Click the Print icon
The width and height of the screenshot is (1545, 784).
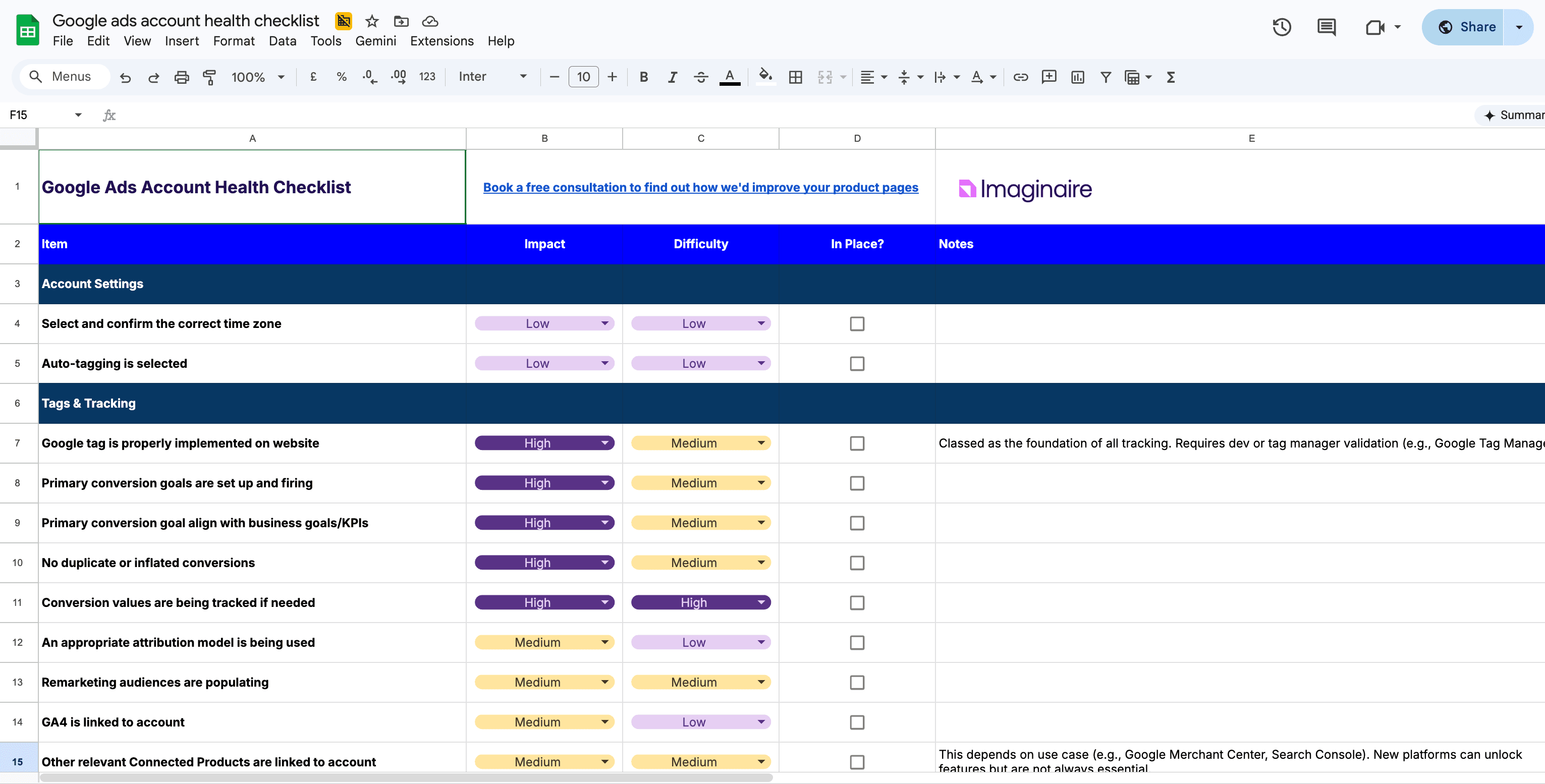click(x=182, y=77)
